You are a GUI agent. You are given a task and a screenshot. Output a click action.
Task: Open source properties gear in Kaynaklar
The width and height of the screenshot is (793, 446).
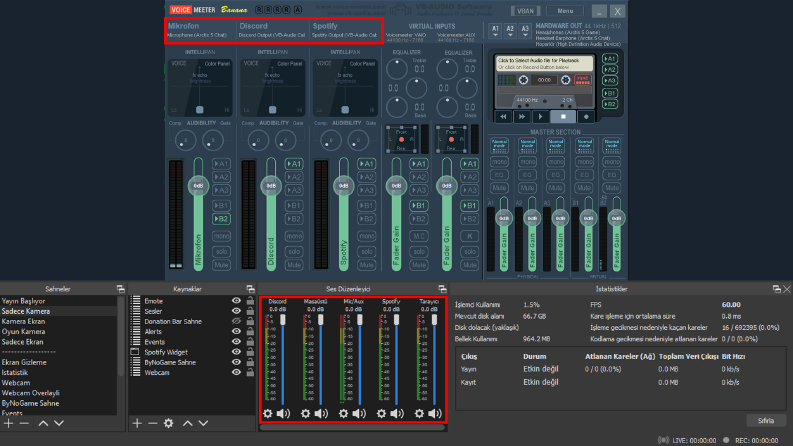point(168,423)
